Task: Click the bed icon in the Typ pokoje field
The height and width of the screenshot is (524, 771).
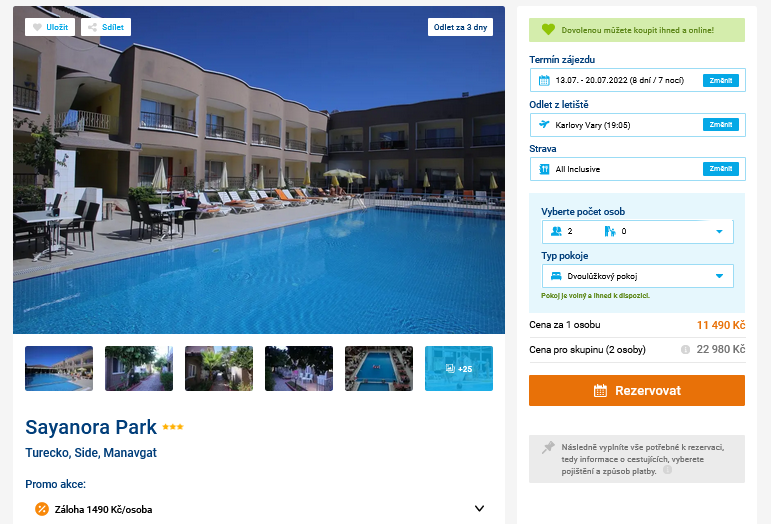Action: (556, 276)
